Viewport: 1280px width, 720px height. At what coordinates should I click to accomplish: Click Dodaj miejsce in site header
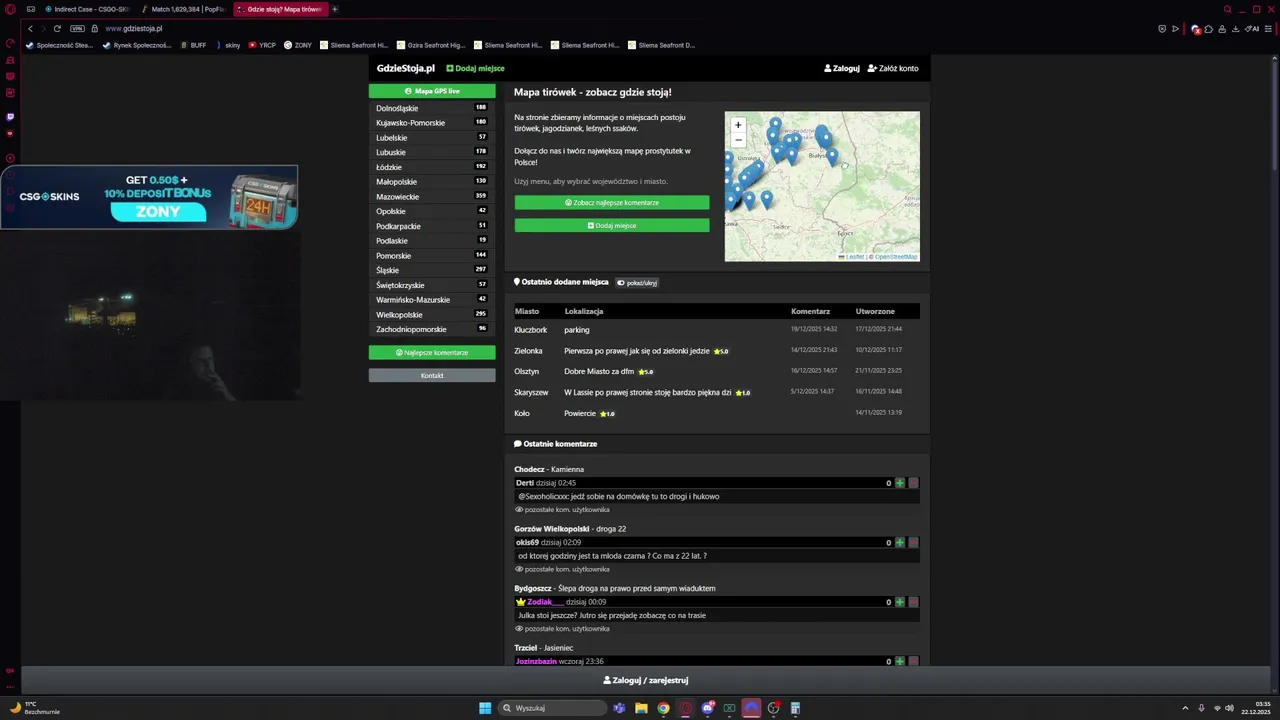point(475,69)
